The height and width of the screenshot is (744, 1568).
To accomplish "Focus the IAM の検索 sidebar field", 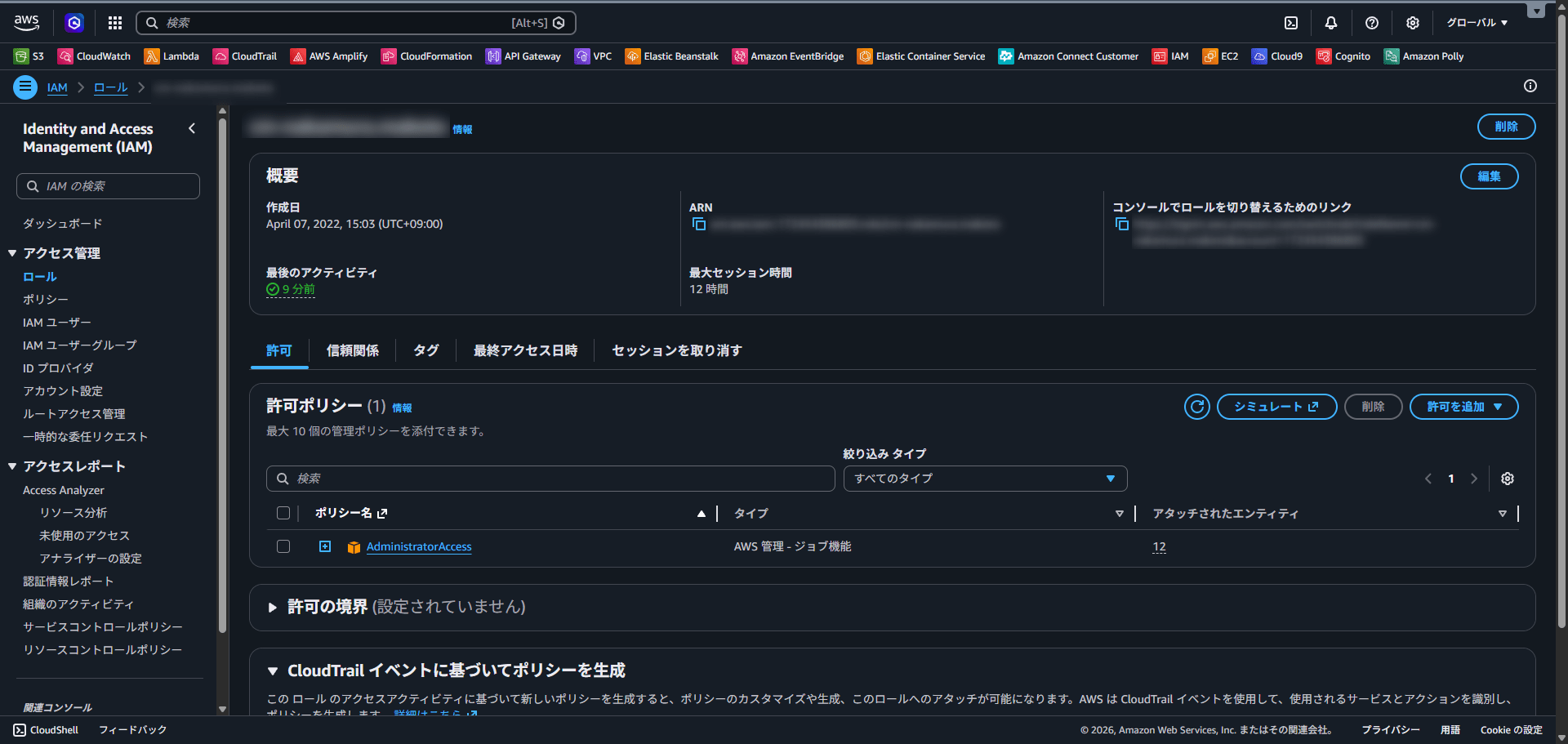I will pos(108,186).
